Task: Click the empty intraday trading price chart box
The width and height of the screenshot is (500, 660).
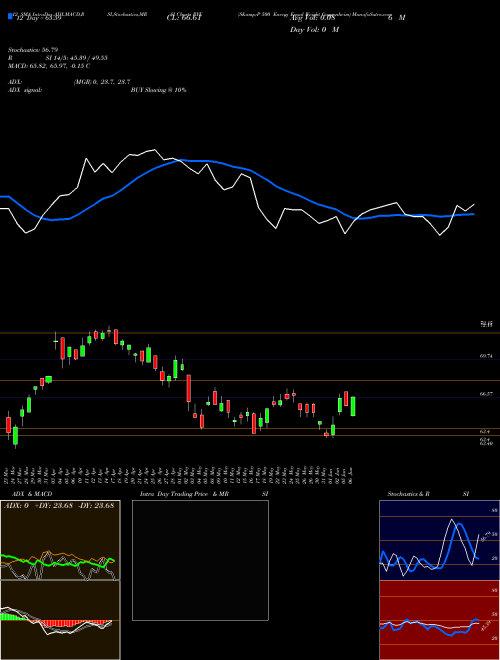Action: click(x=200, y=560)
